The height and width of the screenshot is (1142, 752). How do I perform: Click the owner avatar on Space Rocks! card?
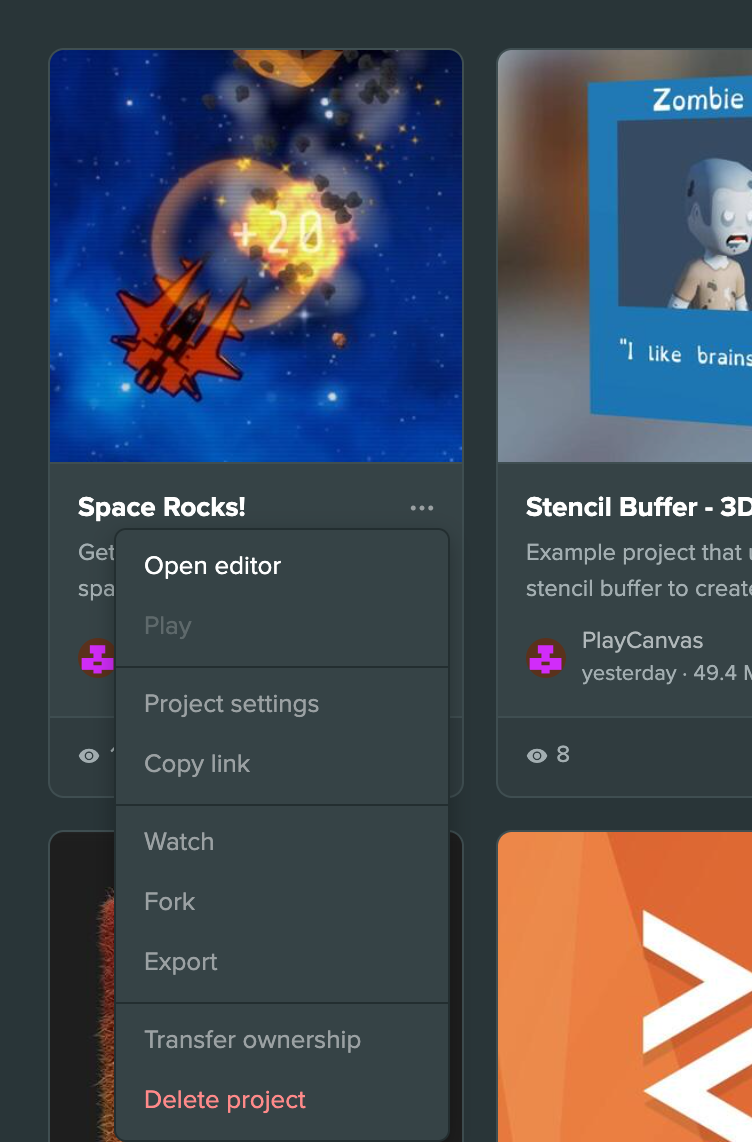[x=97, y=658]
